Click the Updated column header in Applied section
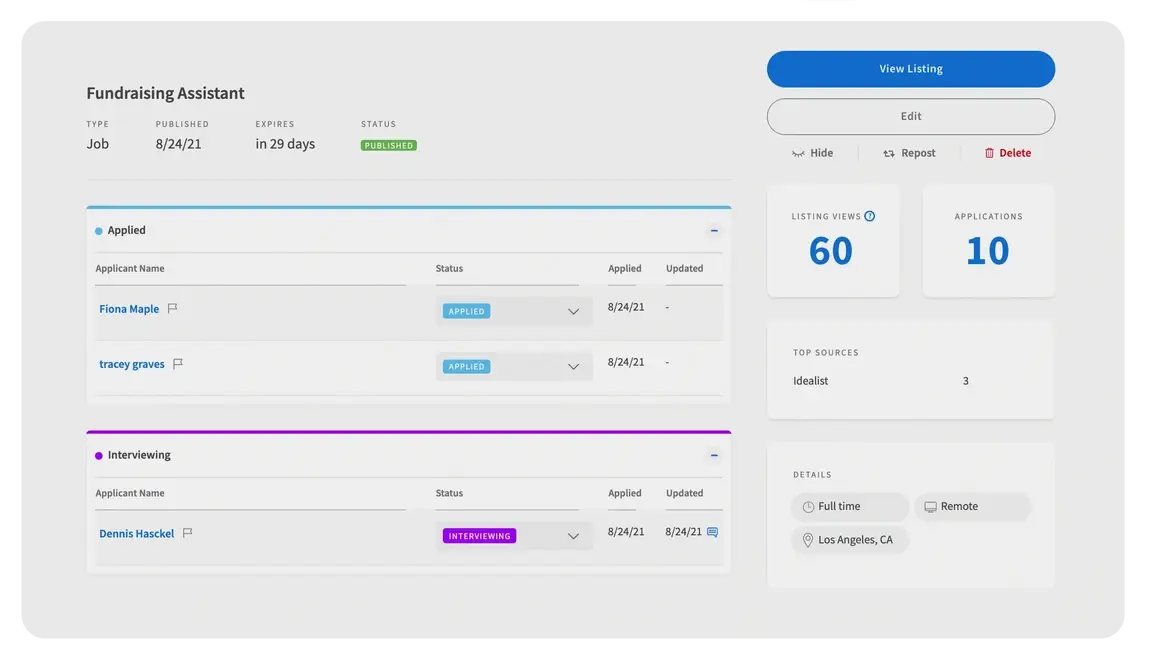1151x659 pixels. pyautogui.click(x=684, y=269)
